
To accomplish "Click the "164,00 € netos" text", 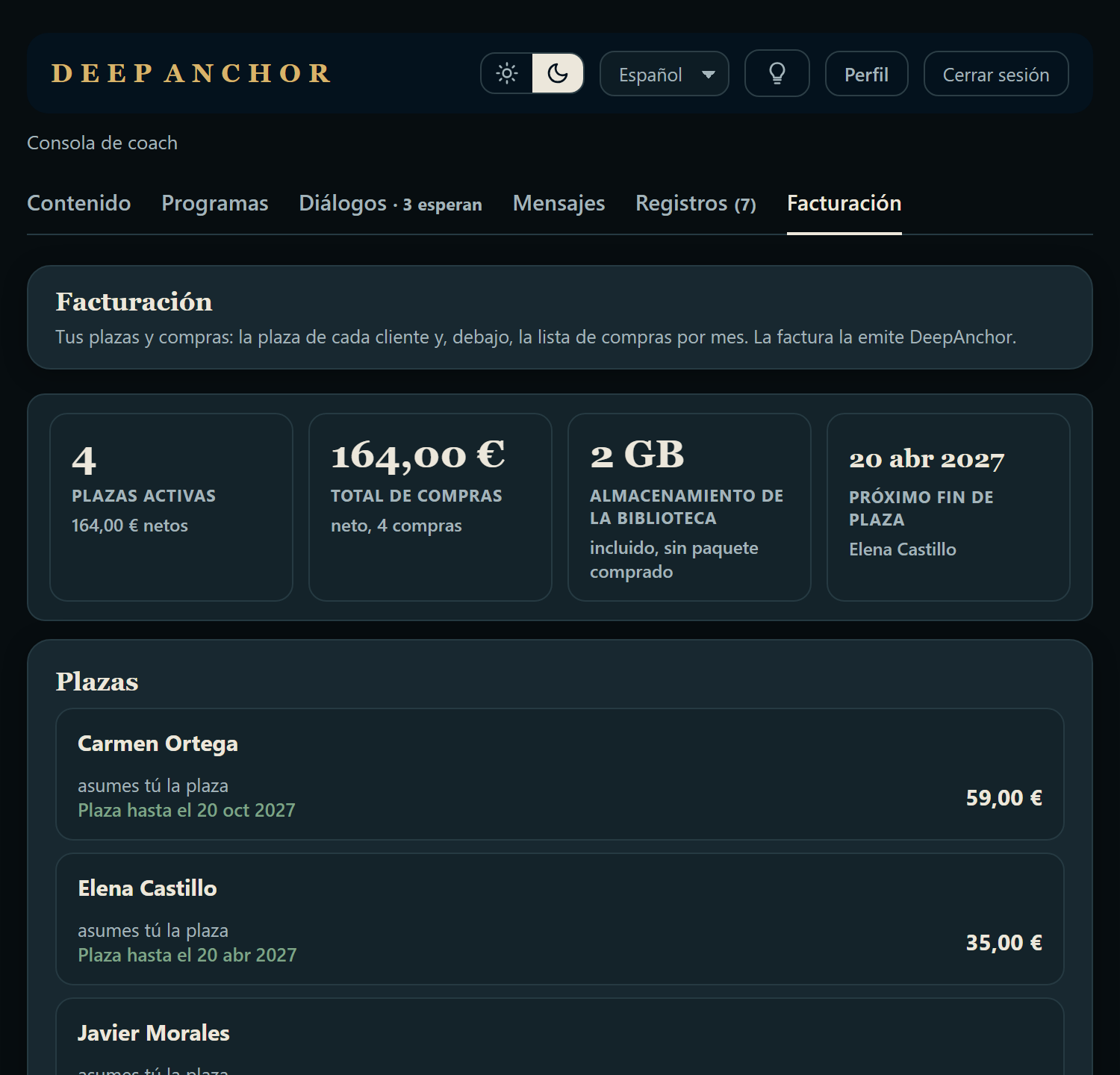I will pyautogui.click(x=130, y=526).
